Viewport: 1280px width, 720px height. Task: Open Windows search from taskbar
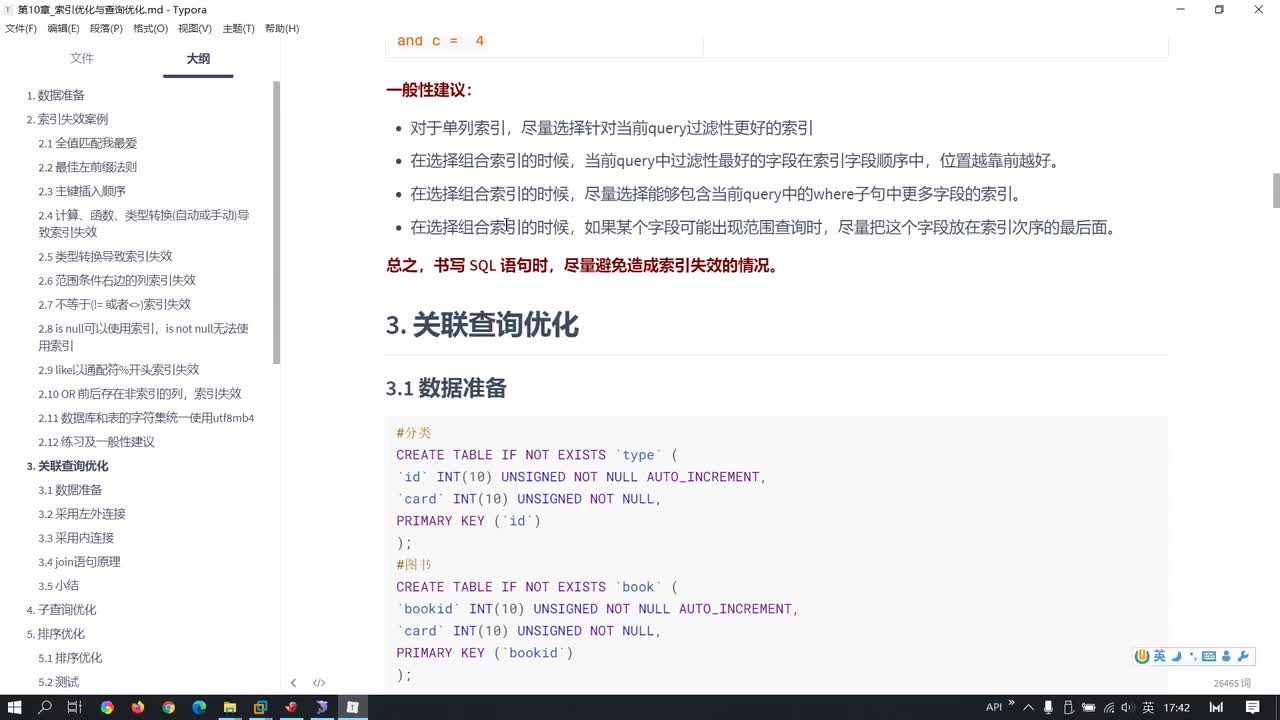point(45,707)
